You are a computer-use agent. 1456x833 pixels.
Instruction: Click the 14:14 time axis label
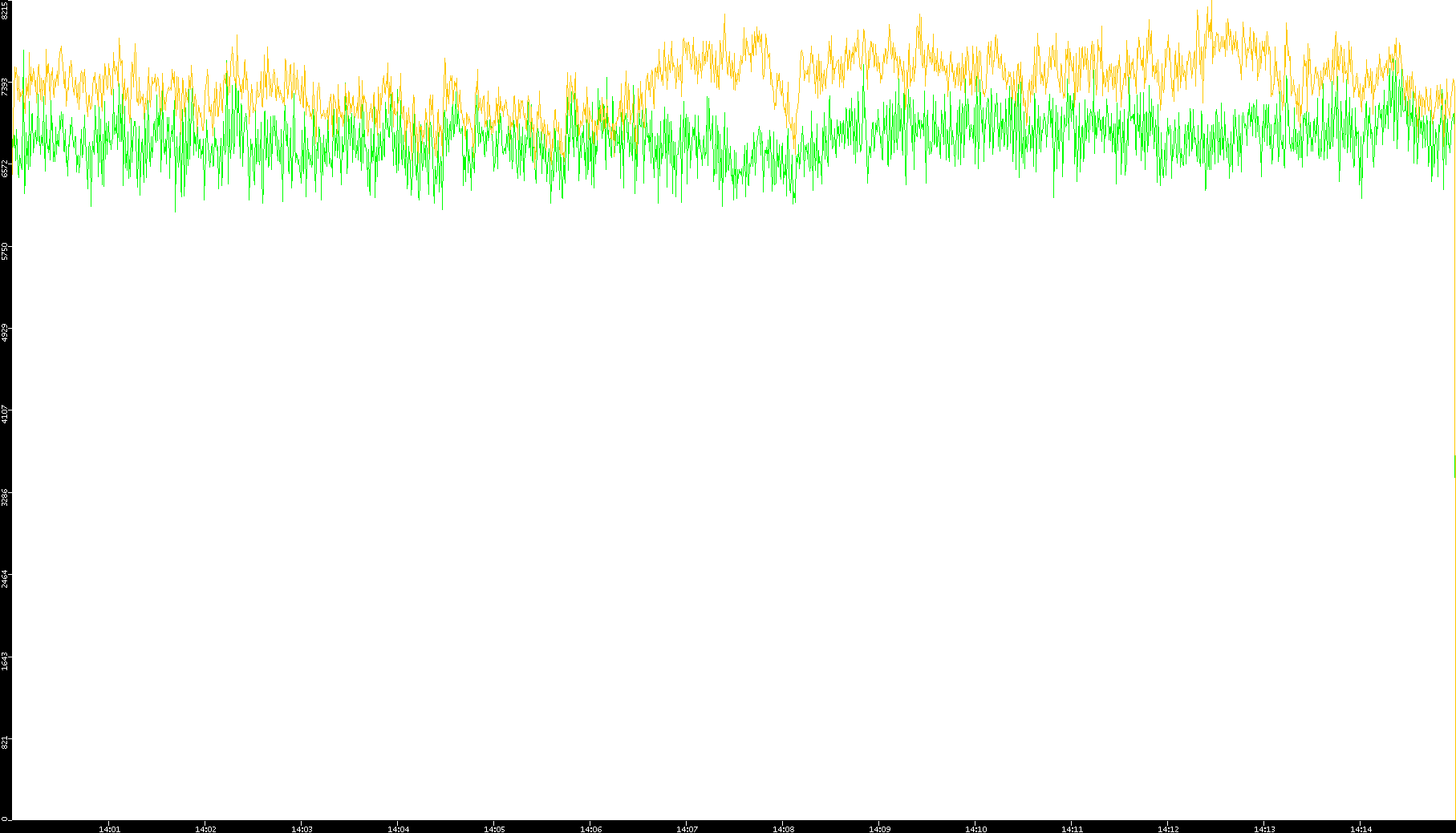tap(1361, 829)
